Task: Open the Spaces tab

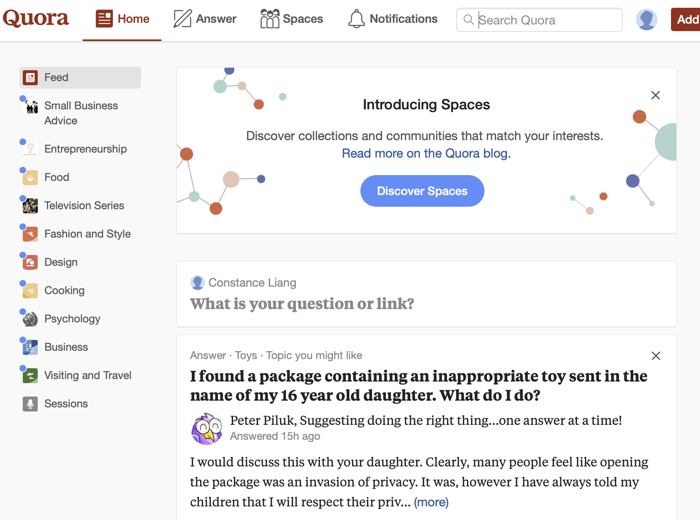Action: coord(292,19)
